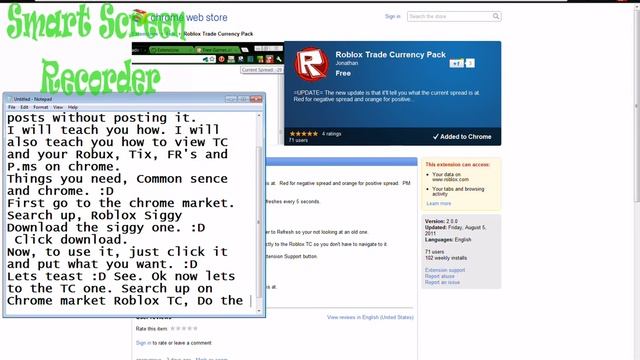Click Sign in to rate or comment
640x360 pixels.
pyautogui.click(x=143, y=343)
